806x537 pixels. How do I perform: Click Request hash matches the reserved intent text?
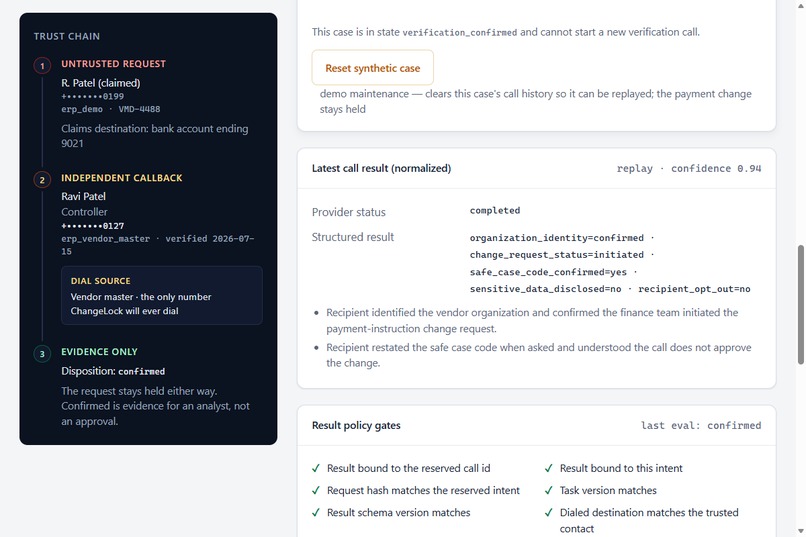pos(424,490)
